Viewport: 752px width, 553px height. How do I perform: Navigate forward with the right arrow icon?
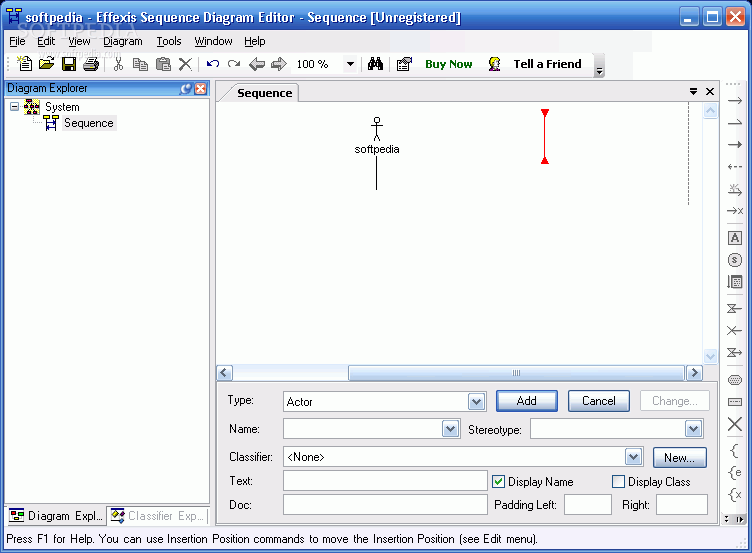click(x=279, y=64)
